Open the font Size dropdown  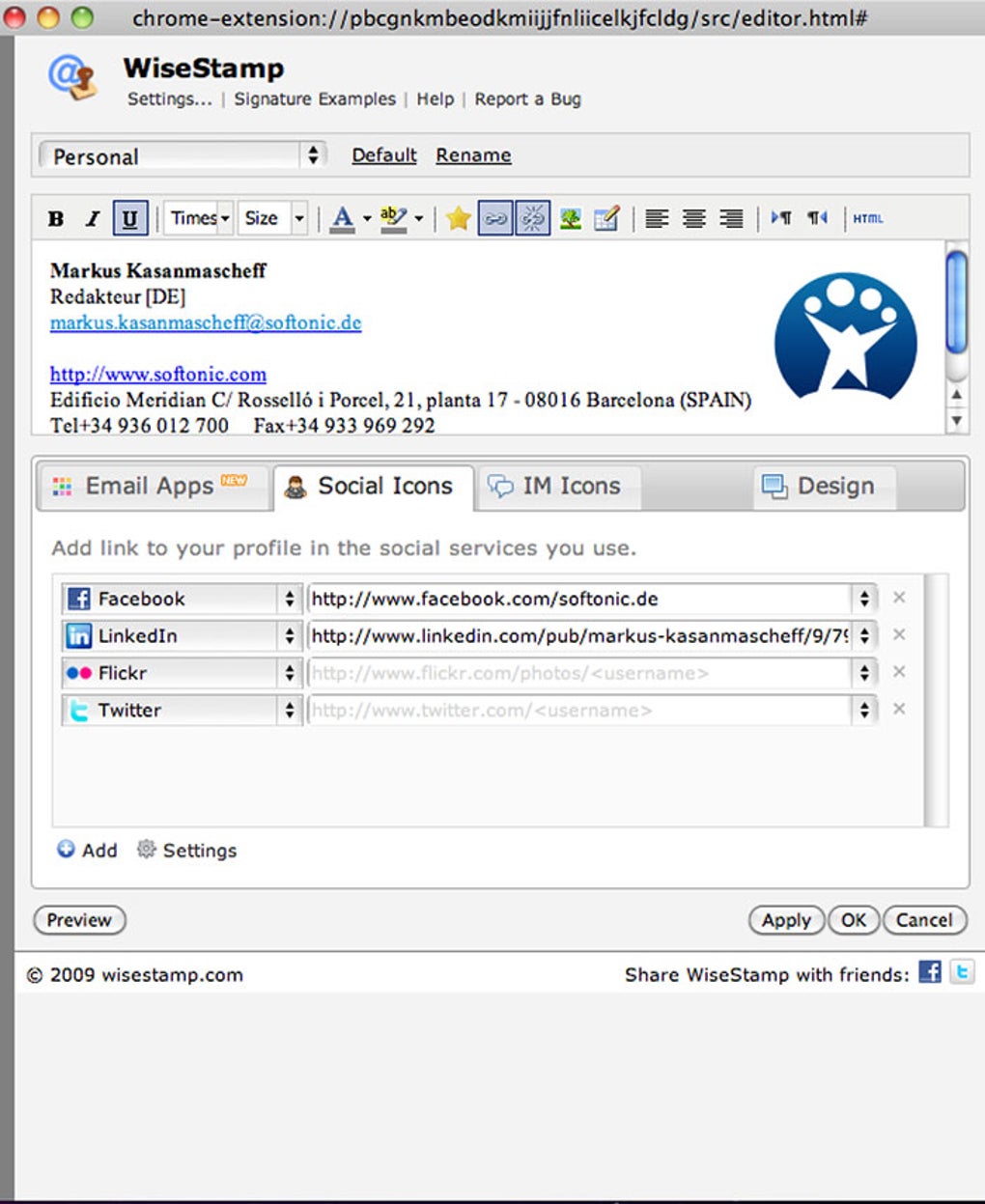[x=272, y=218]
